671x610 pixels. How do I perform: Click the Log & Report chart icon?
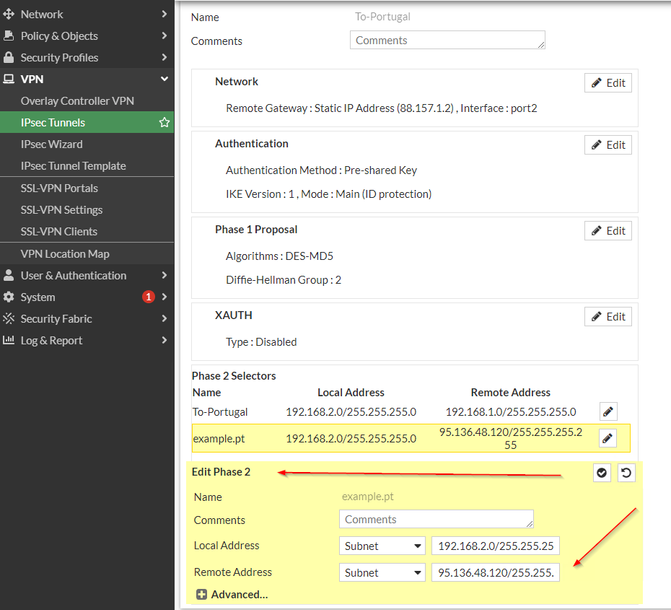(x=9, y=340)
